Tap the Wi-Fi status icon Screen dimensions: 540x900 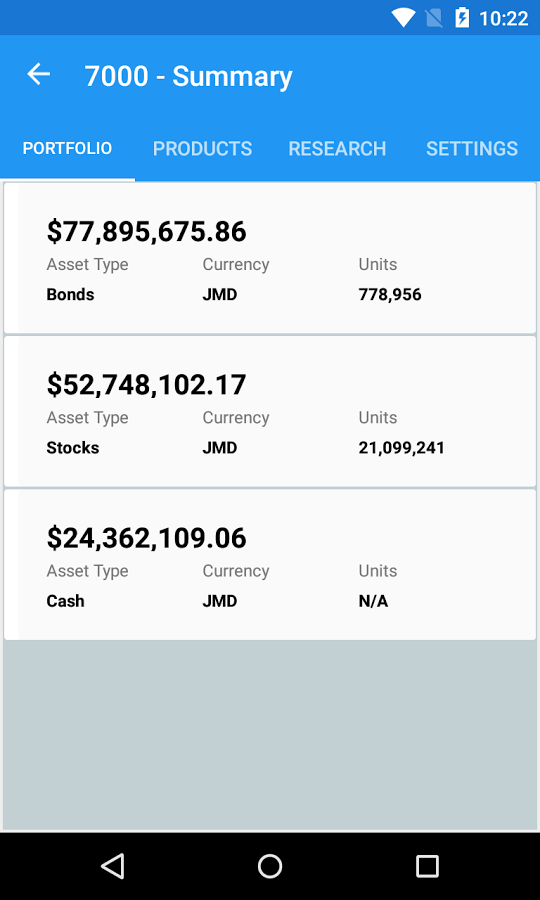click(x=403, y=18)
